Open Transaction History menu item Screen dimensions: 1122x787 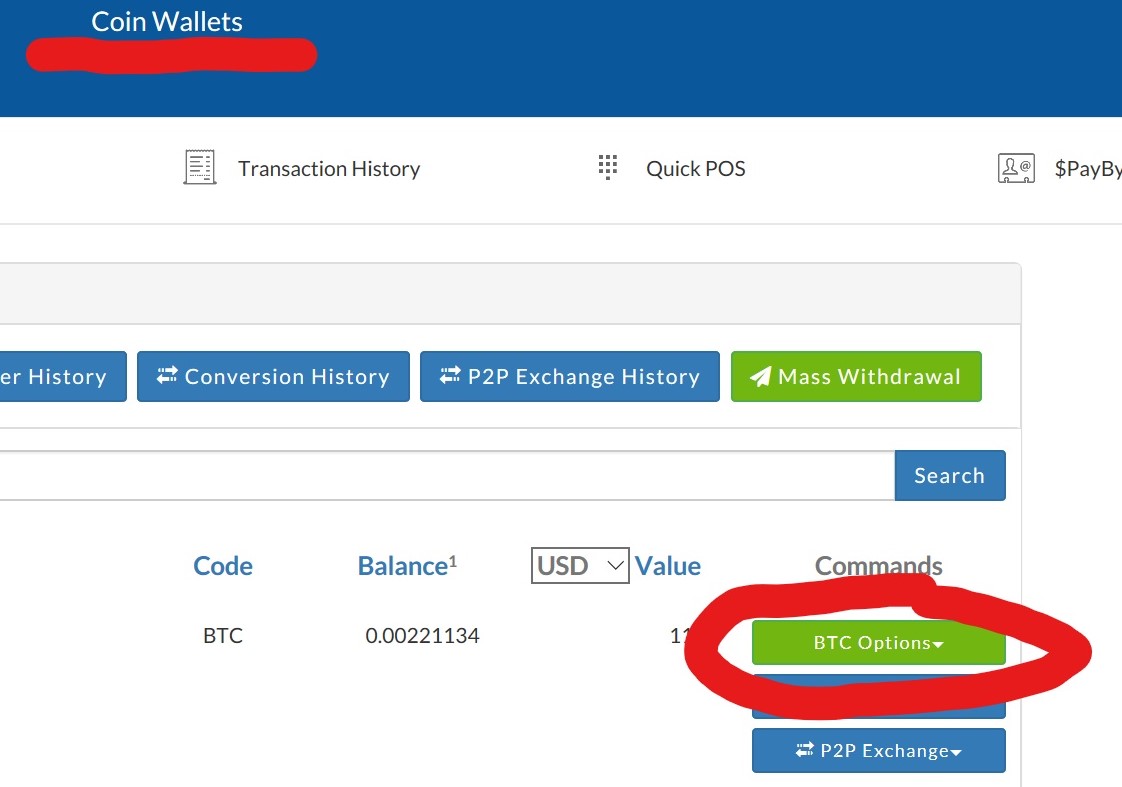click(x=328, y=168)
